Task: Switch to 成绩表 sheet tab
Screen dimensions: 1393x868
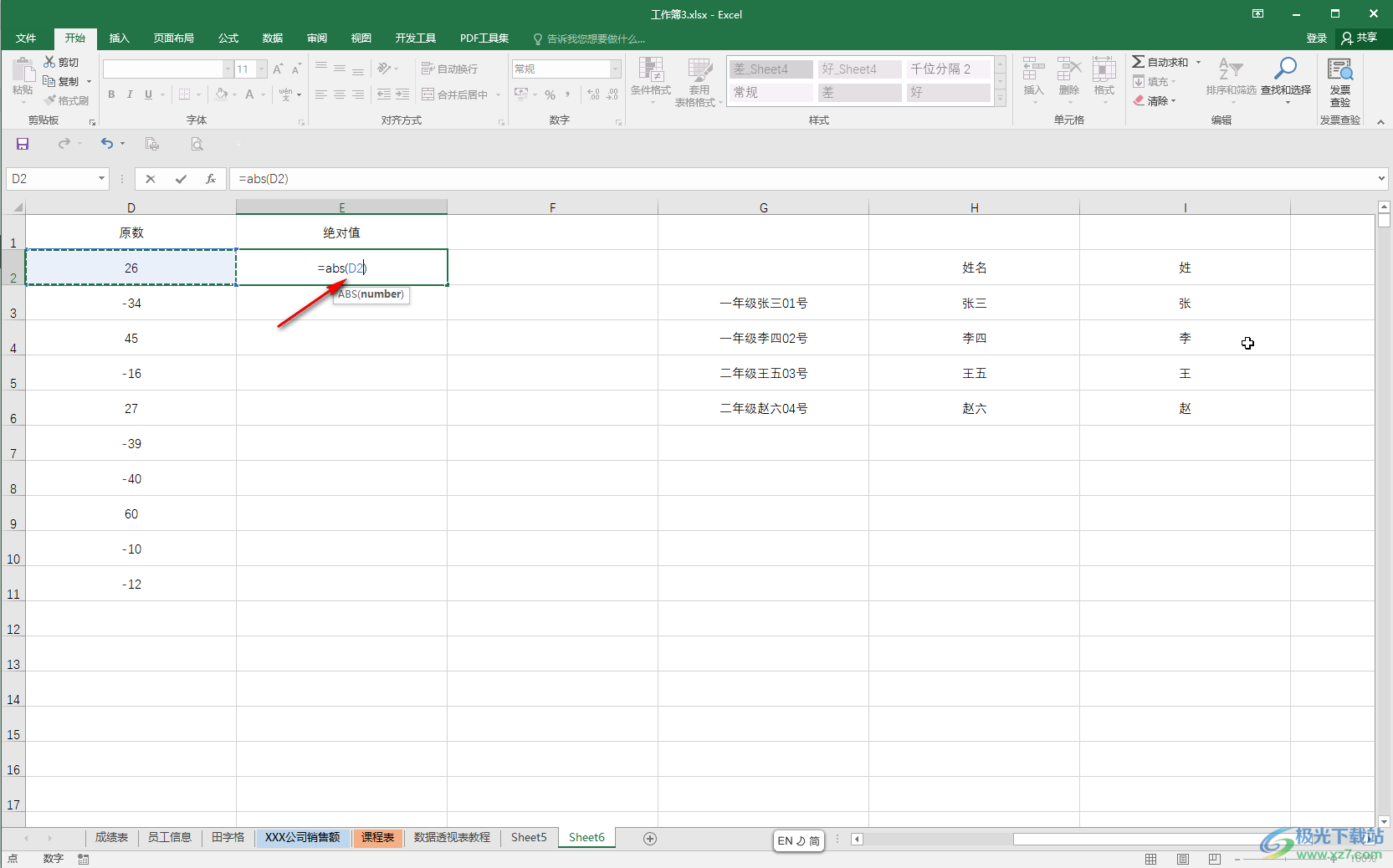Action: click(x=111, y=838)
